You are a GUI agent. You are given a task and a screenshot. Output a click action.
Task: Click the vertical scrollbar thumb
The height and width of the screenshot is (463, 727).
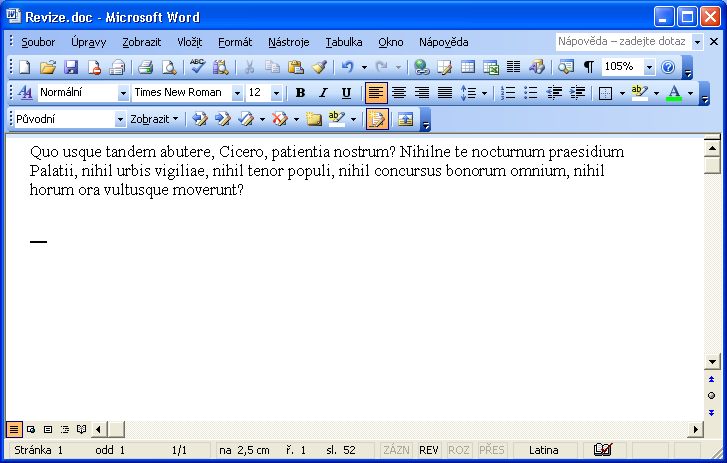pos(712,165)
